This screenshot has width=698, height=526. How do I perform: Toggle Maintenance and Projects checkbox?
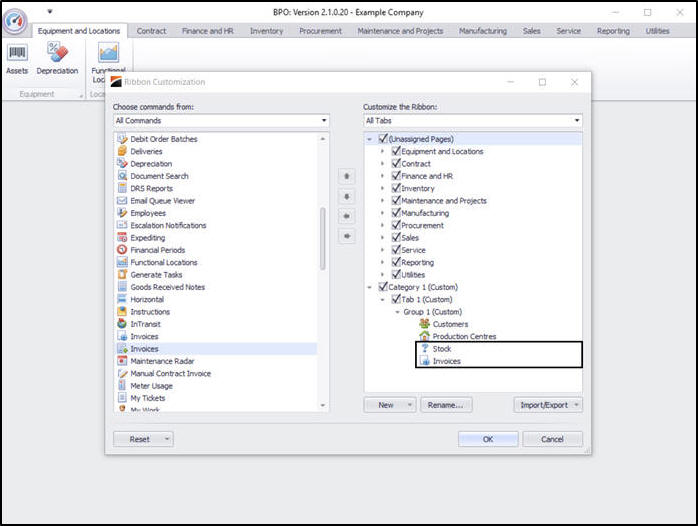[396, 200]
